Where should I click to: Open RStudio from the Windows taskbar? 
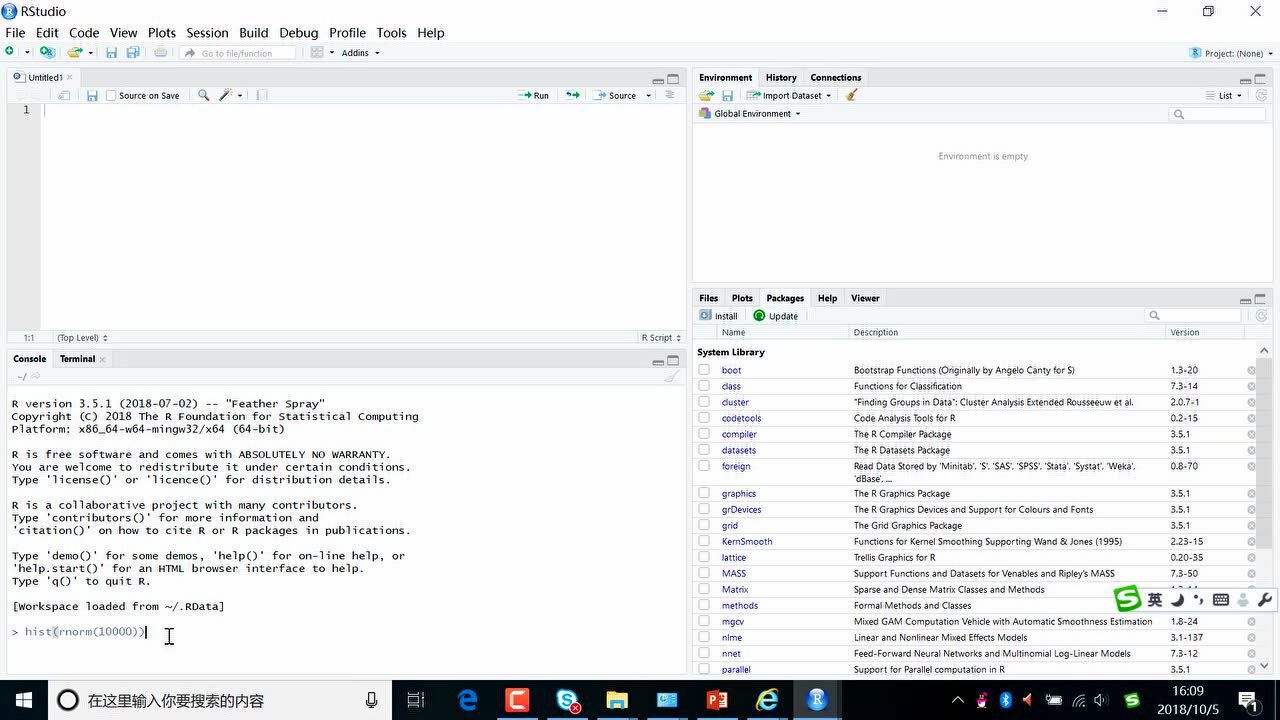click(x=817, y=700)
